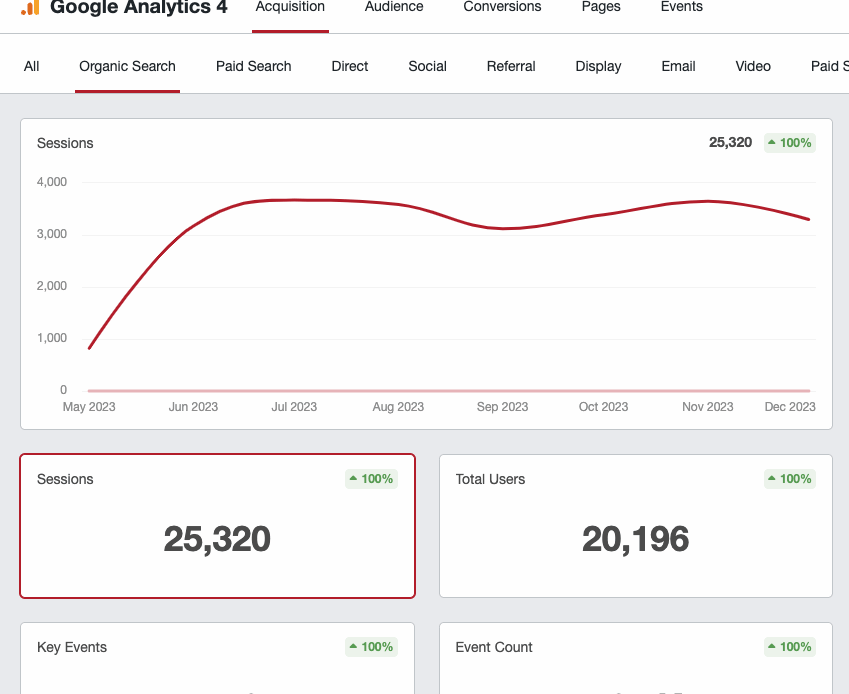Image resolution: width=849 pixels, height=694 pixels.
Task: Switch to Paid Search channel
Action: (x=253, y=66)
